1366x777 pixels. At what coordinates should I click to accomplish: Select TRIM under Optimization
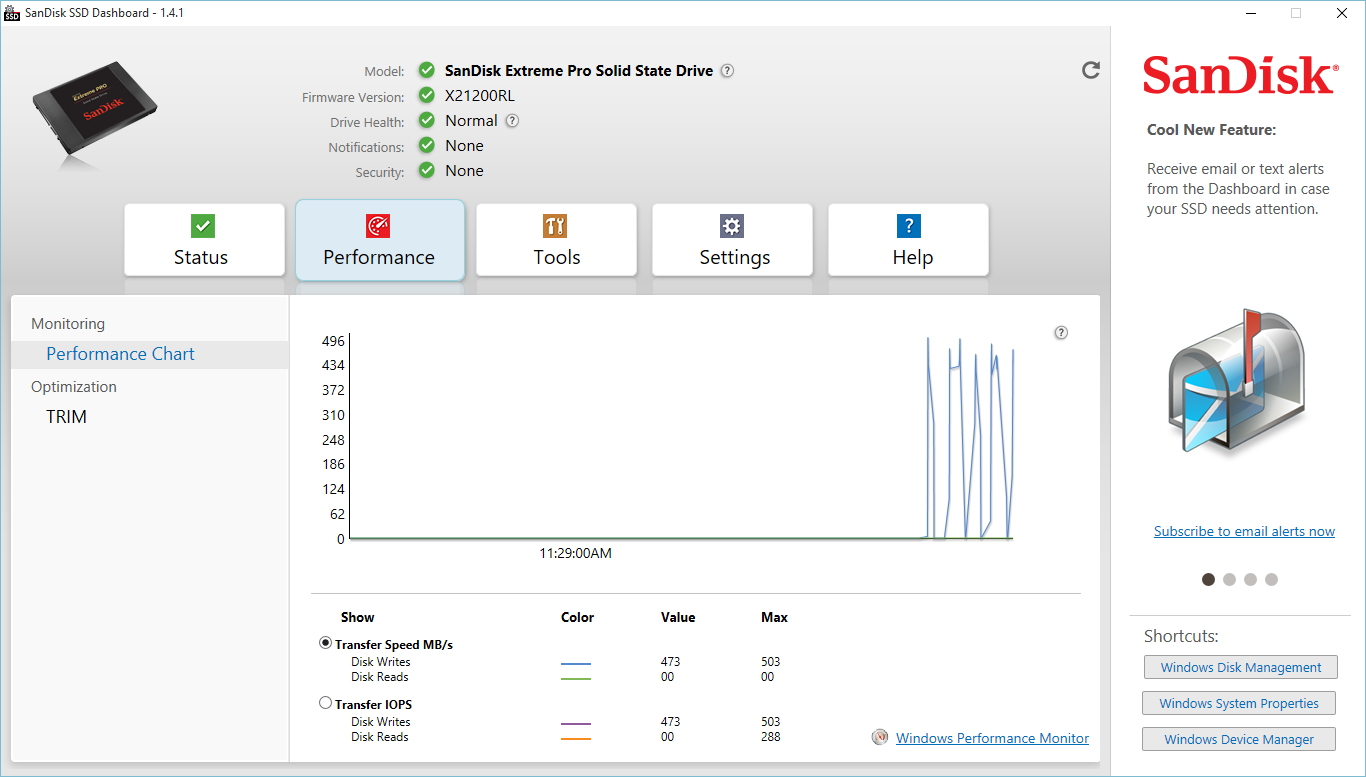(66, 417)
